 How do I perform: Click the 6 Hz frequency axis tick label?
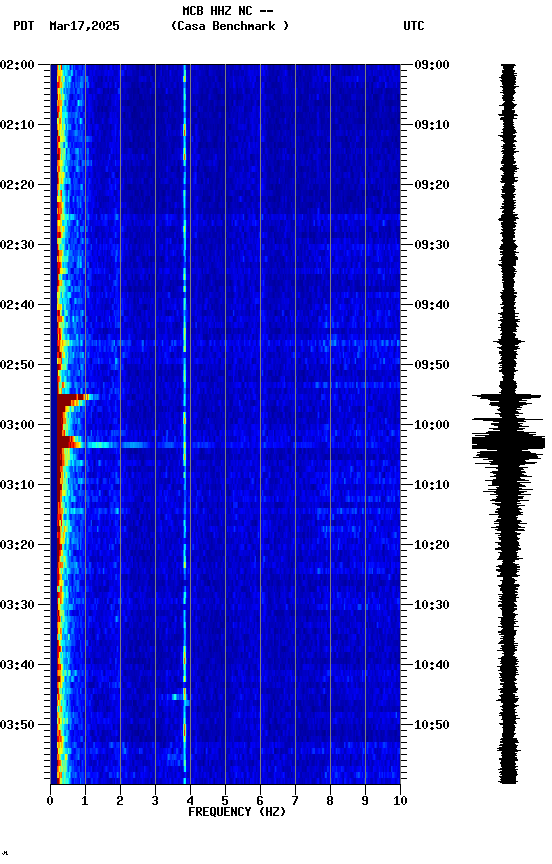[x=260, y=801]
